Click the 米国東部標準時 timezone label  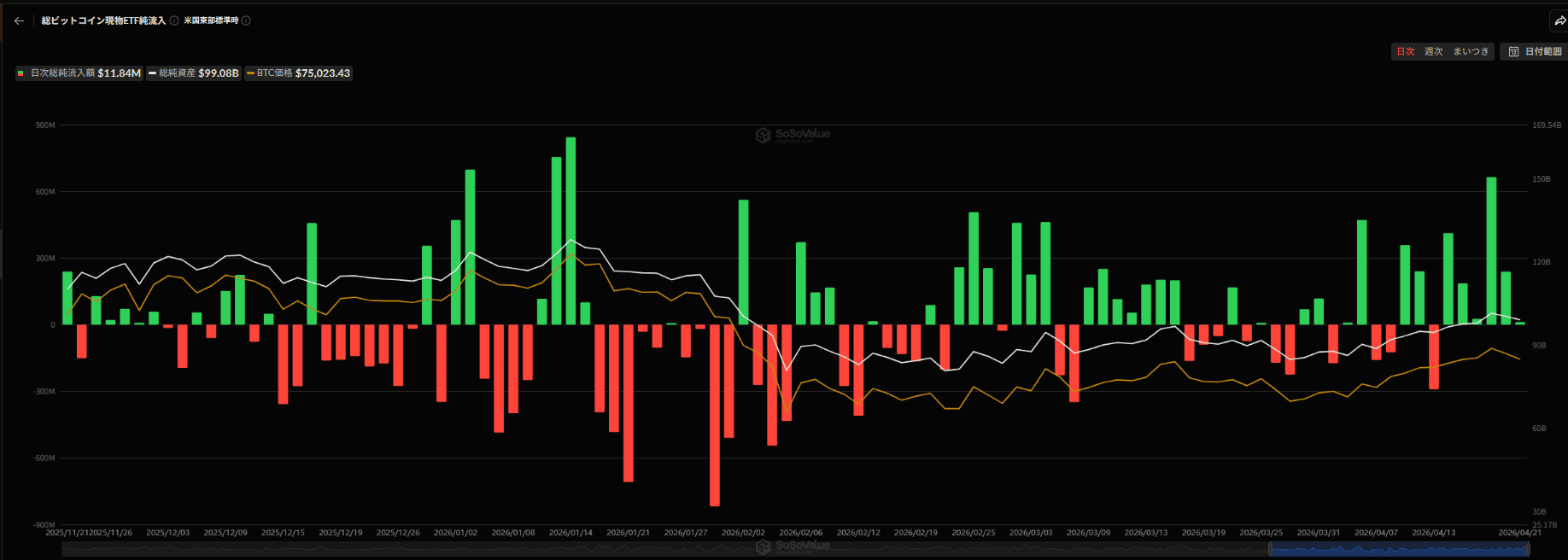point(211,20)
